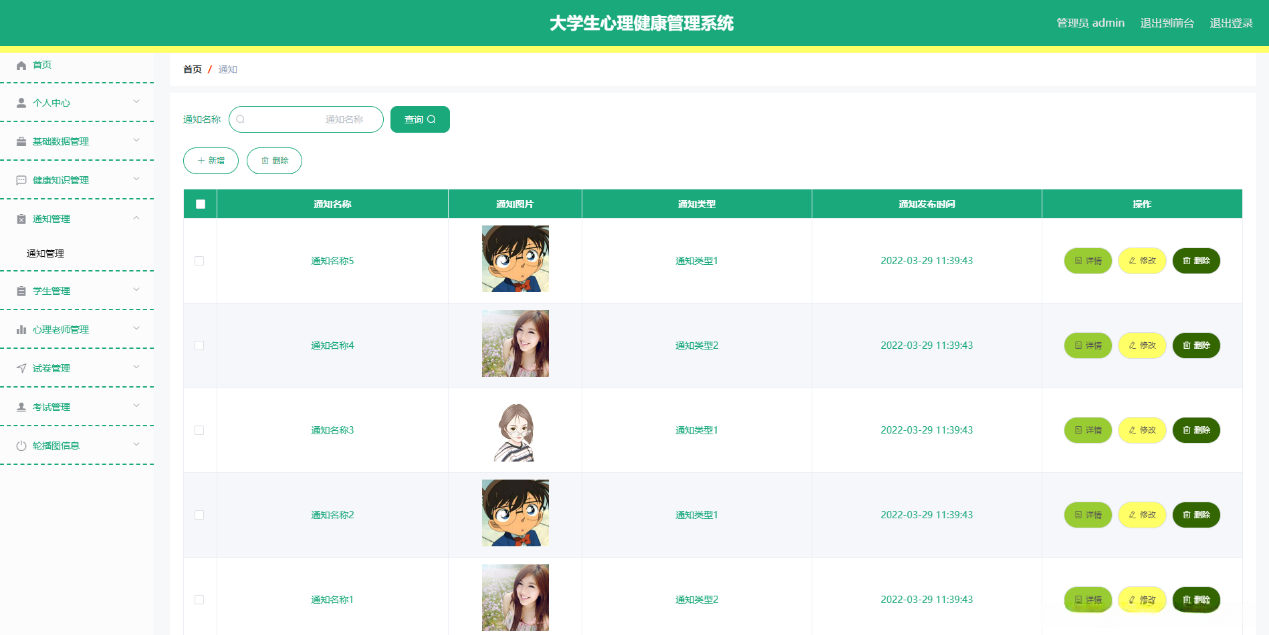
Task: Click 详情 button for 通知名称1
Action: pyautogui.click(x=1088, y=600)
